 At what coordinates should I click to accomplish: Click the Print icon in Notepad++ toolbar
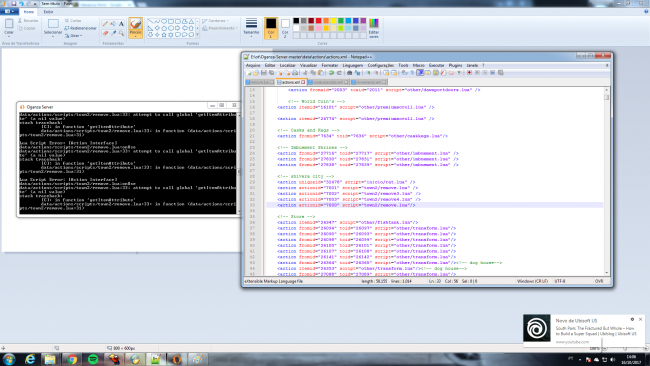pos(295,73)
